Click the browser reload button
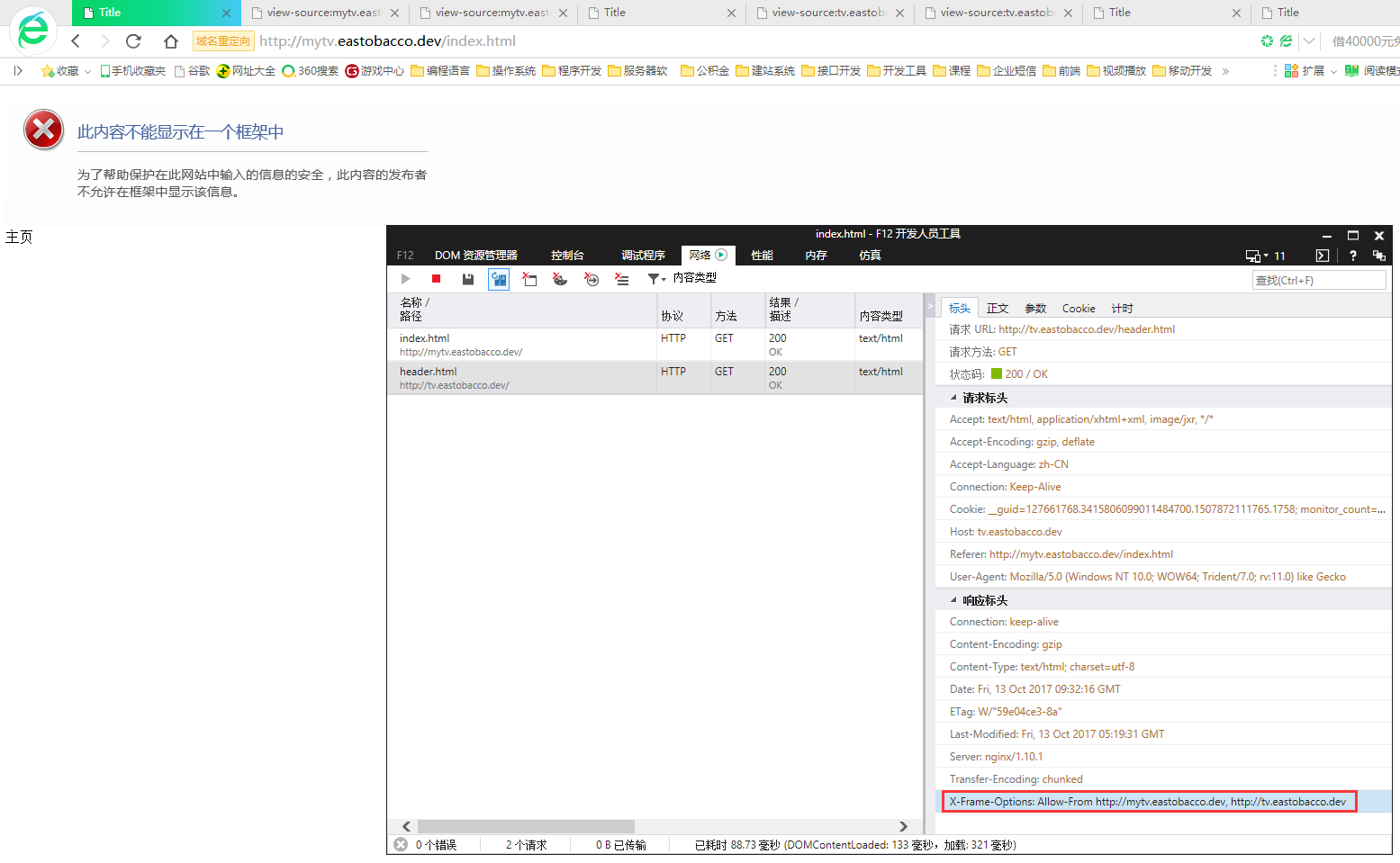 coord(133,41)
